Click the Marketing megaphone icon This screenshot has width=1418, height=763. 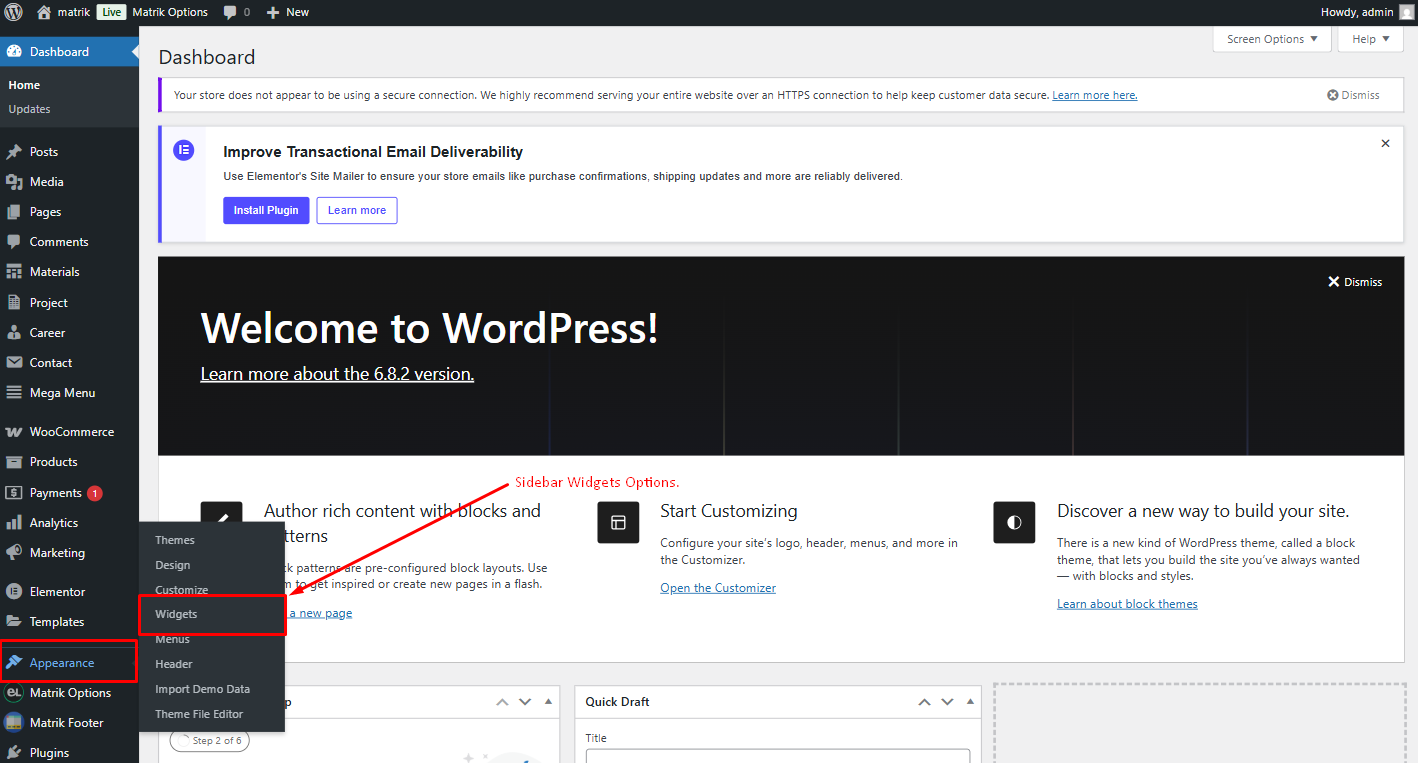pyautogui.click(x=14, y=553)
